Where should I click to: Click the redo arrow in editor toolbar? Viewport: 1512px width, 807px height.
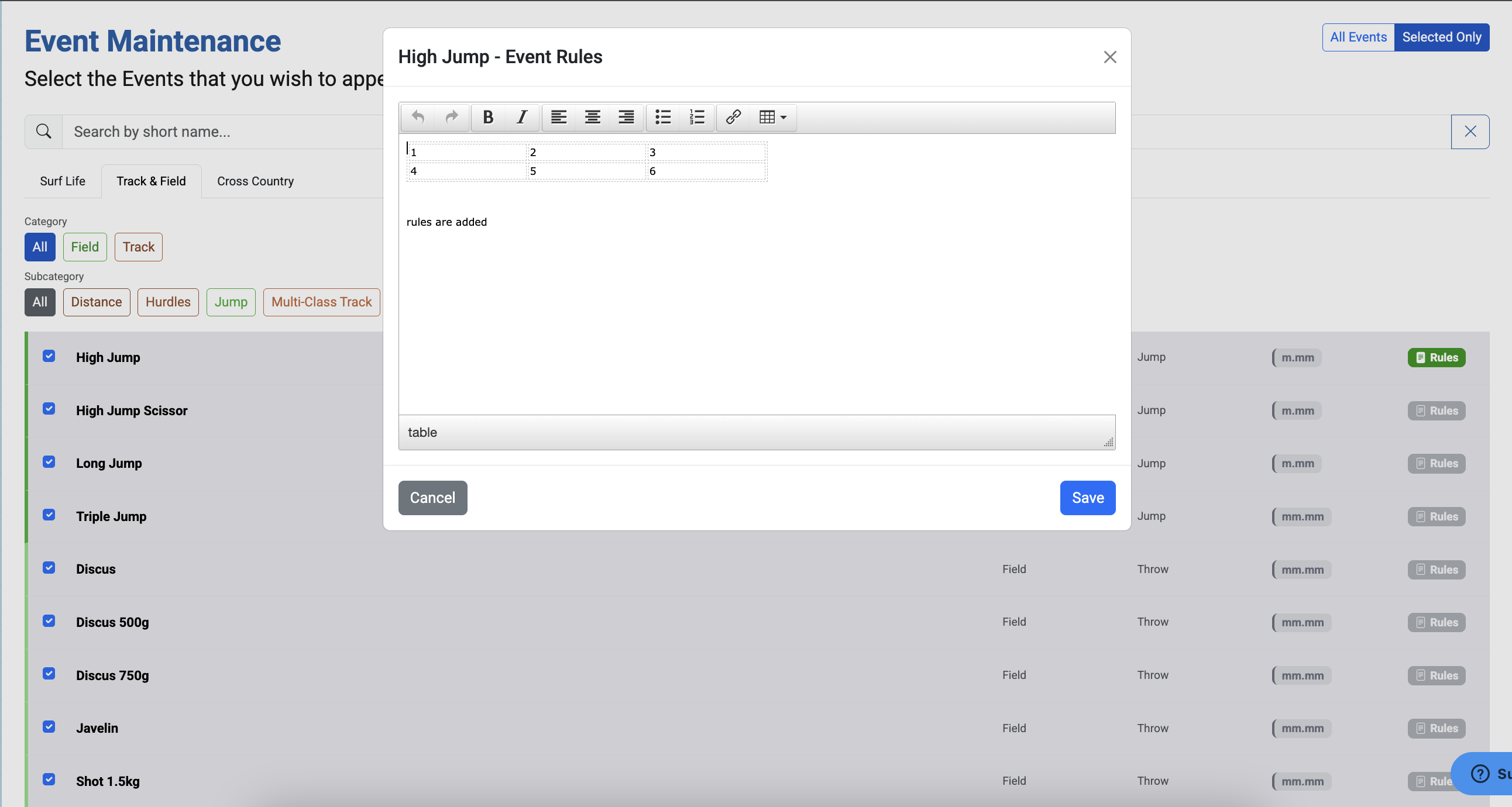pyautogui.click(x=451, y=118)
